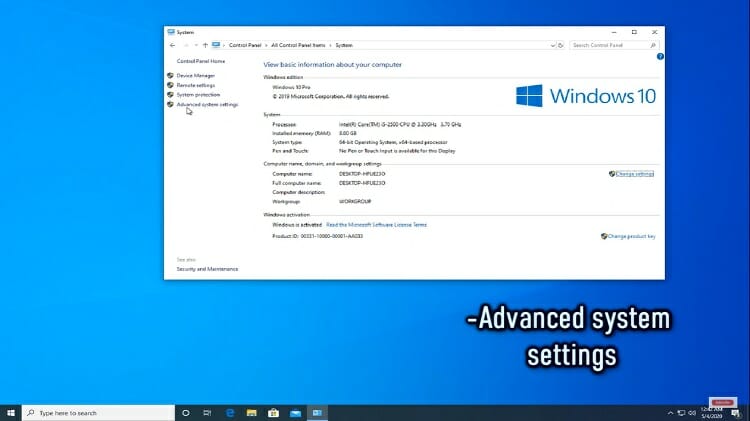Open System protection settings
Image resolution: width=750 pixels, height=421 pixels.
tap(198, 95)
